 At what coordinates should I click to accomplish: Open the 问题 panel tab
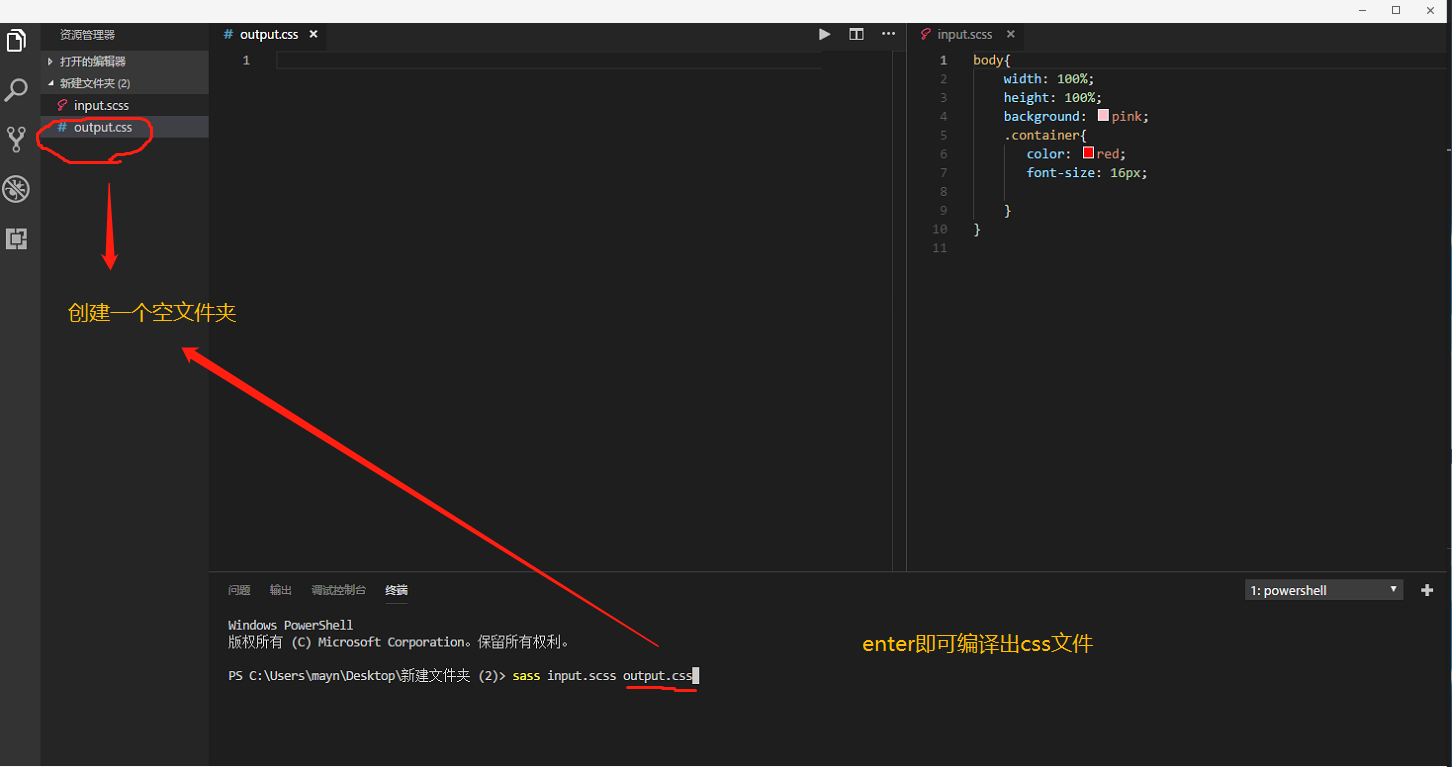(x=239, y=590)
